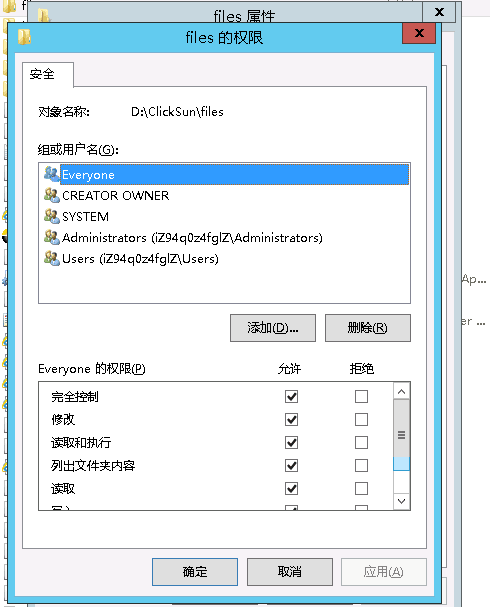The image size is (490, 607).
Task: Click the permissions list scroll-up arrow
Action: click(401, 391)
